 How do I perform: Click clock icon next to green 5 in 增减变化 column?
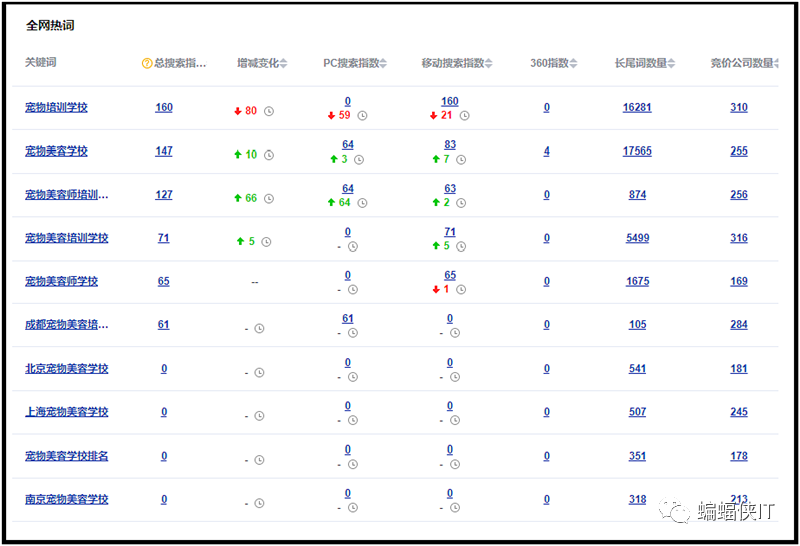coord(265,242)
